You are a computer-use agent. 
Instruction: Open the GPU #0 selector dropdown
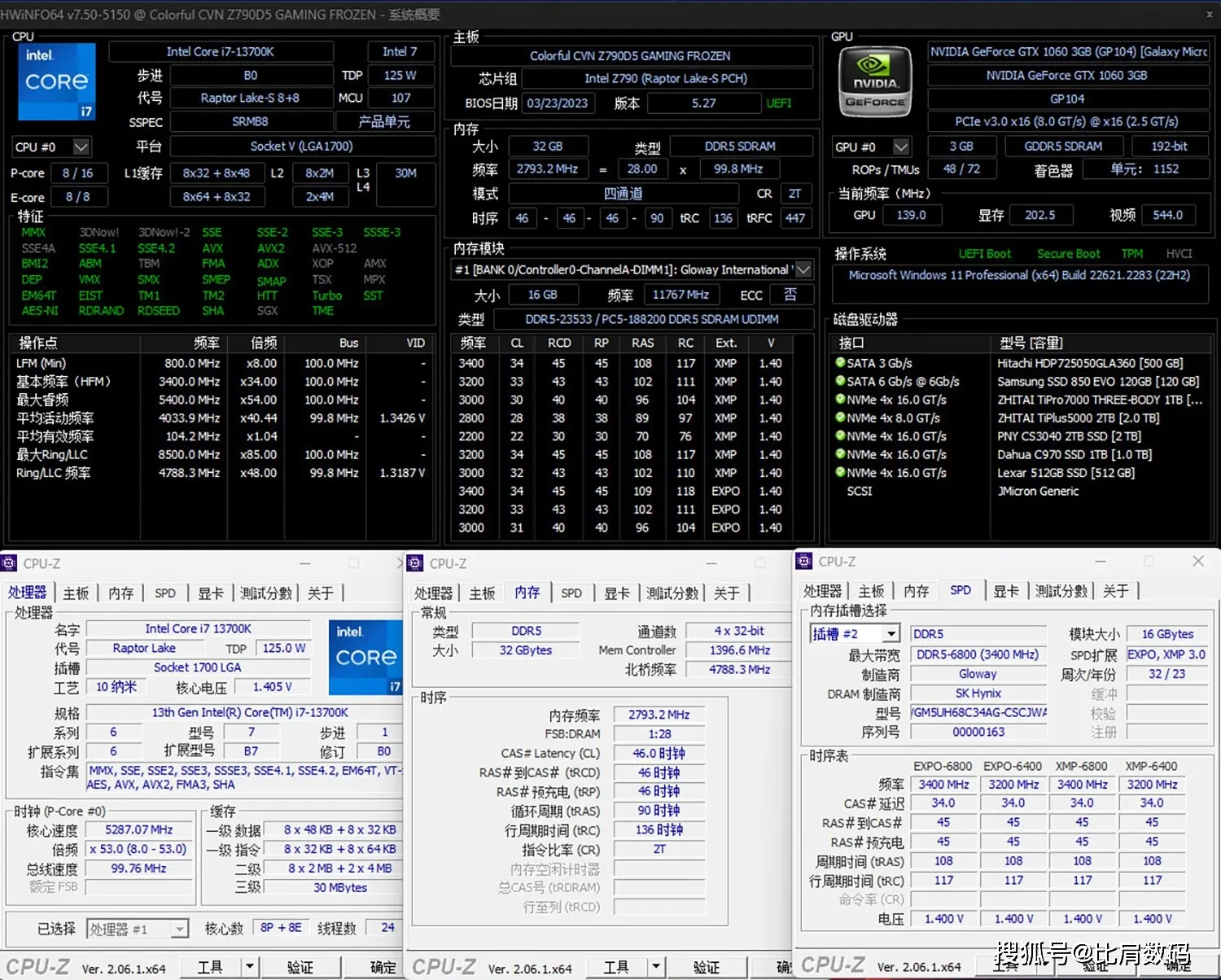click(x=900, y=147)
